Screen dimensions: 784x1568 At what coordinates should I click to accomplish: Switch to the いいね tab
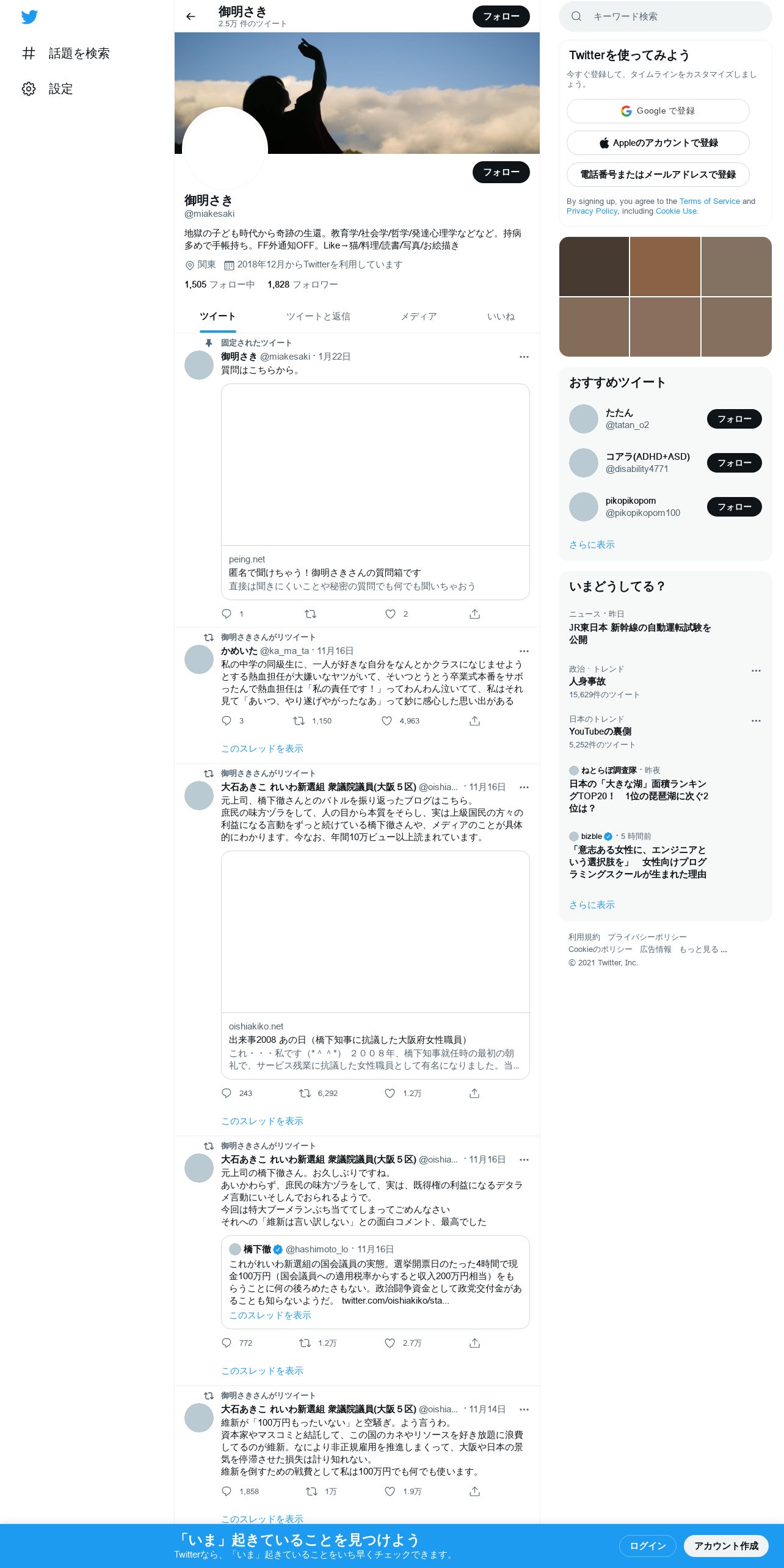pyautogui.click(x=501, y=316)
